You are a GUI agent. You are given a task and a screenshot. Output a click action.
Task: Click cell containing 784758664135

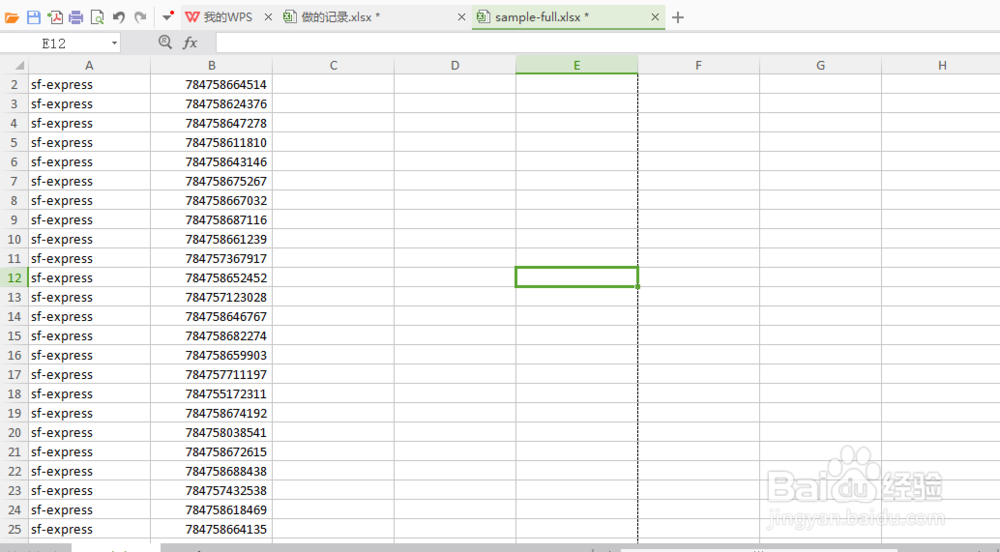coord(211,529)
